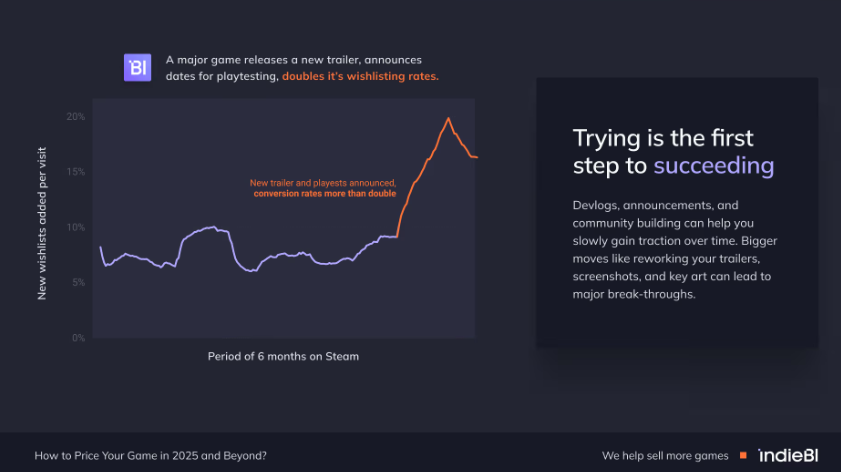Select the 0% y-axis label
The image size is (841, 472).
click(x=78, y=338)
